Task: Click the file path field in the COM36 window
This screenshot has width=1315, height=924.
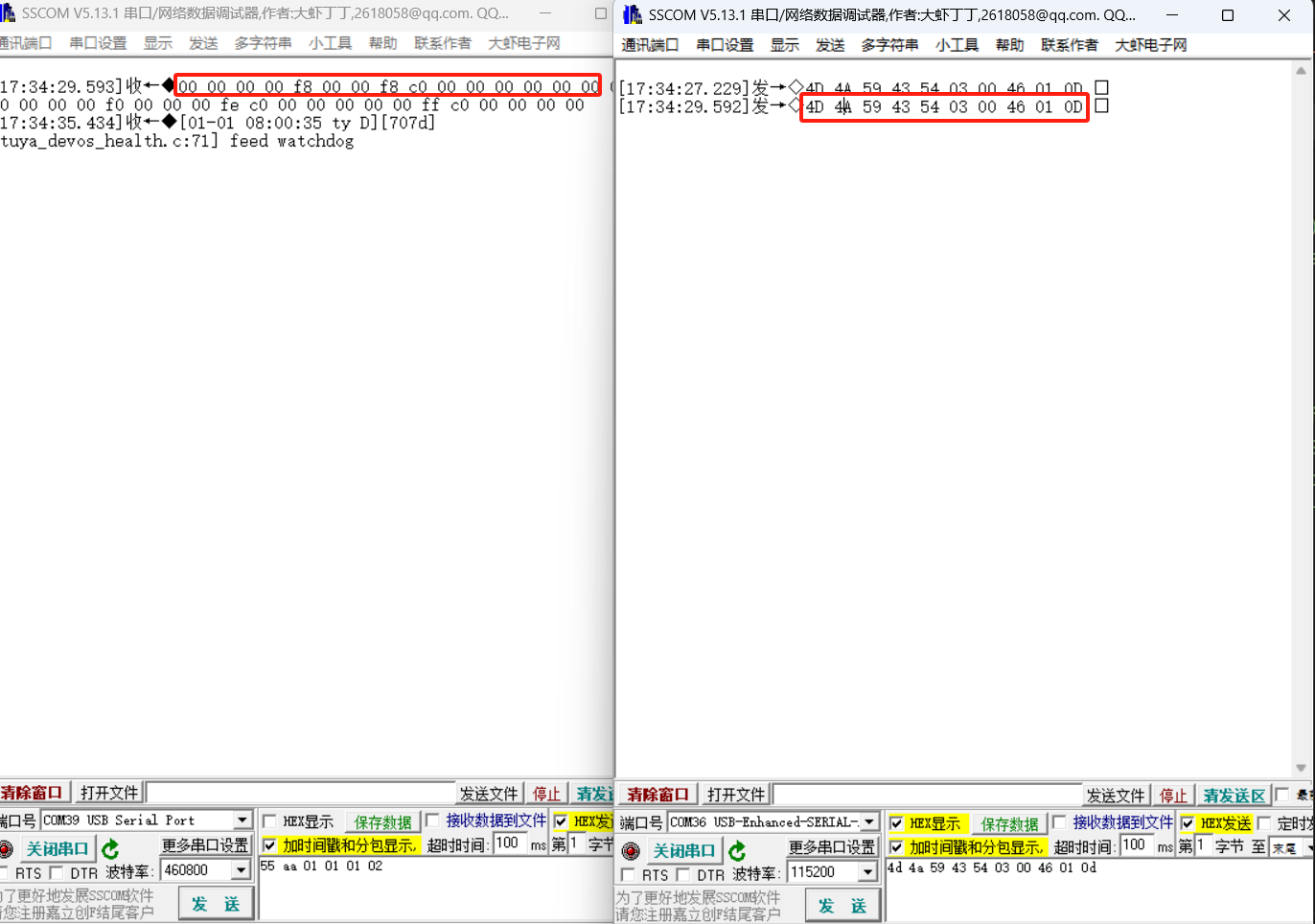Action: pyautogui.click(x=928, y=795)
